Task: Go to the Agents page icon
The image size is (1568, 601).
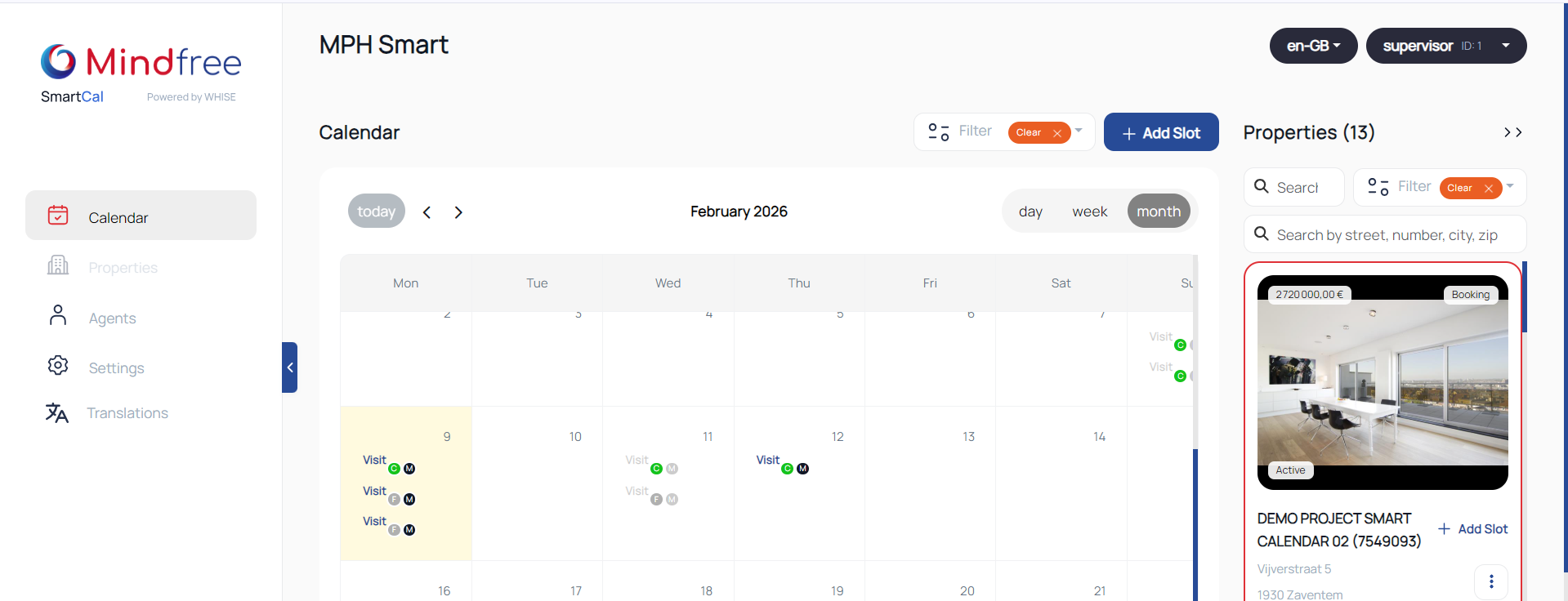Action: tap(58, 315)
